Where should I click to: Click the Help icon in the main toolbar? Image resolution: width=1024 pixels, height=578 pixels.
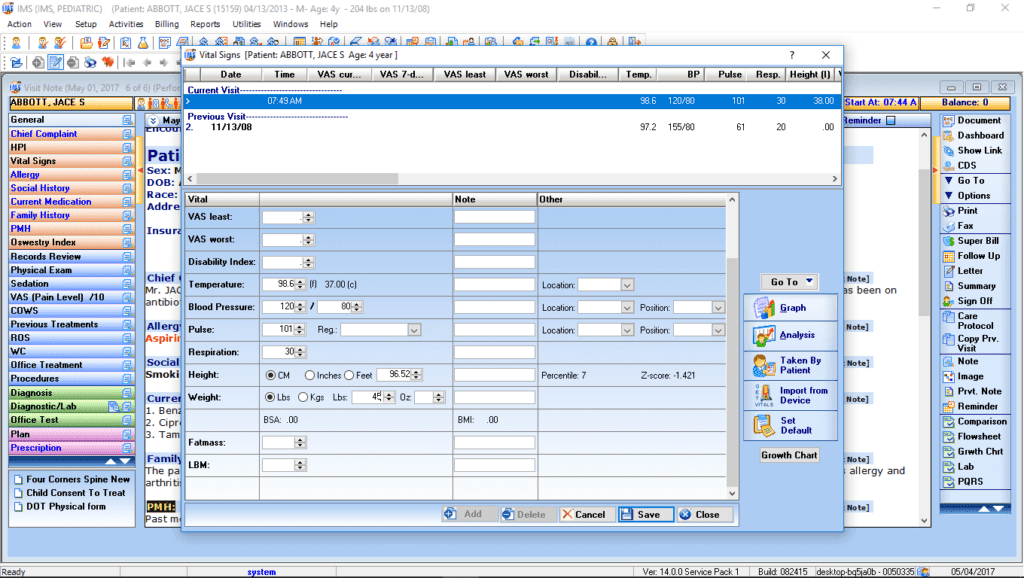pyautogui.click(x=591, y=42)
